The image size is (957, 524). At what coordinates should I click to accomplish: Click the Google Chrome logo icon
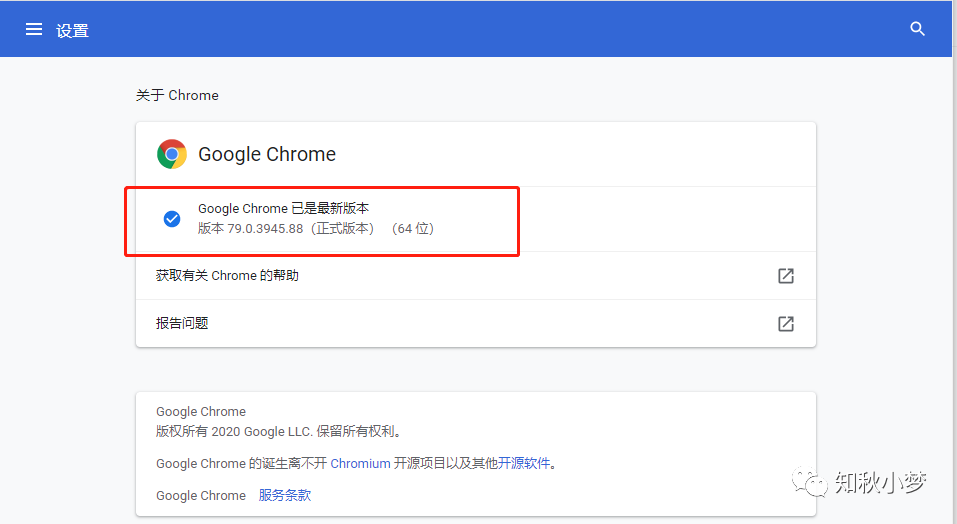(172, 154)
